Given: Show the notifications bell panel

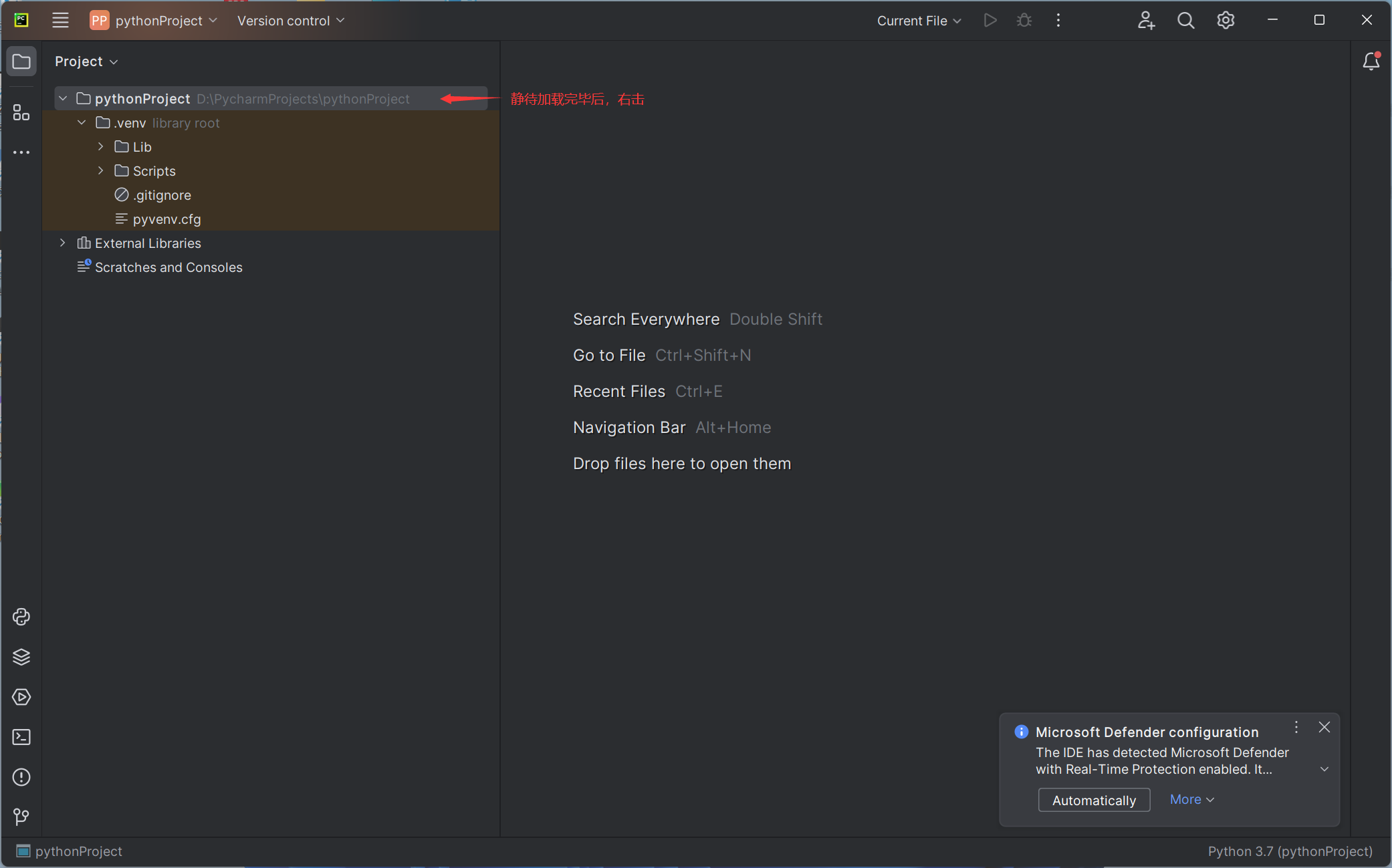Looking at the screenshot, I should (x=1371, y=61).
